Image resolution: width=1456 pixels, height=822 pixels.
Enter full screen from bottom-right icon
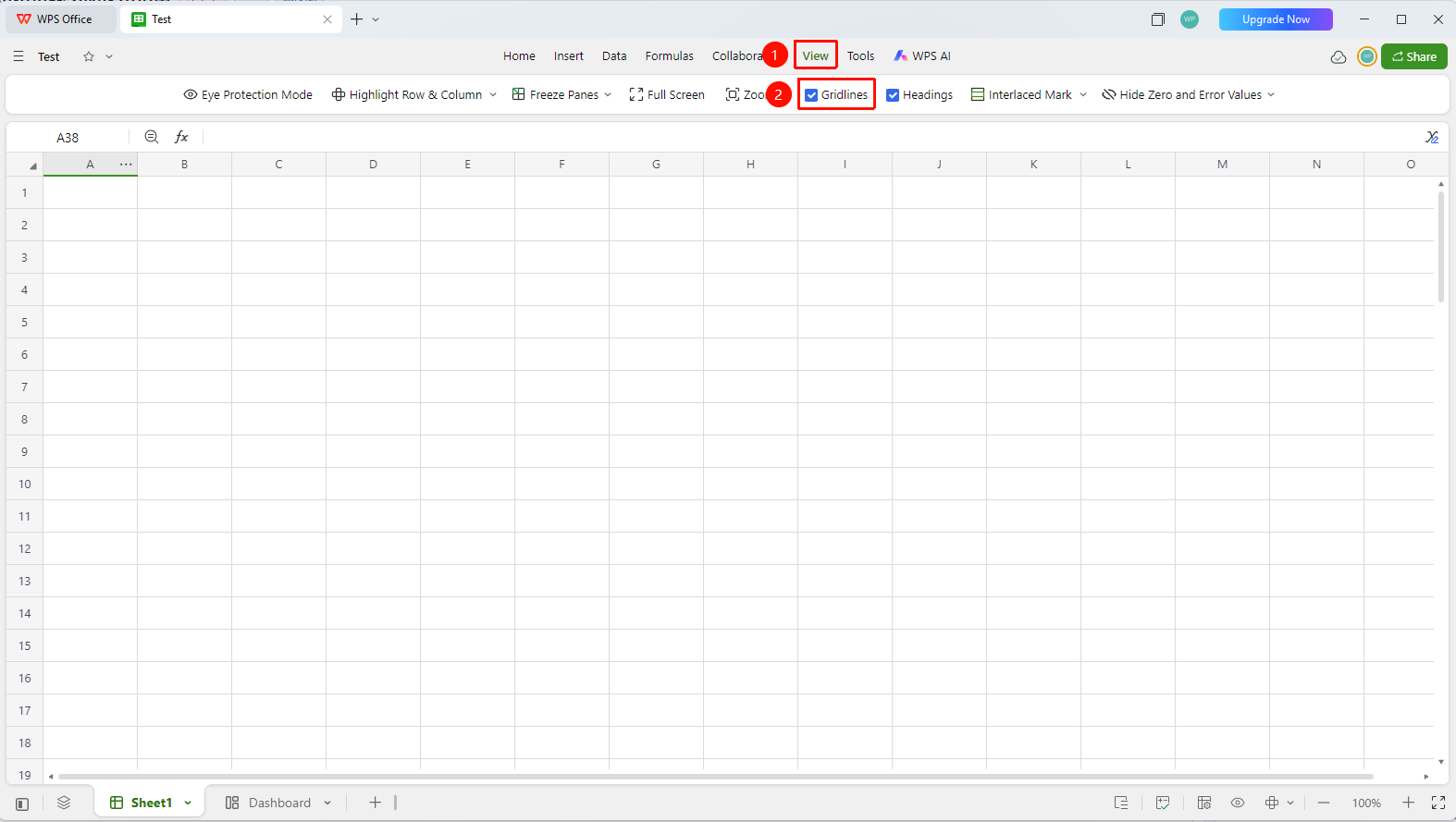point(1438,803)
